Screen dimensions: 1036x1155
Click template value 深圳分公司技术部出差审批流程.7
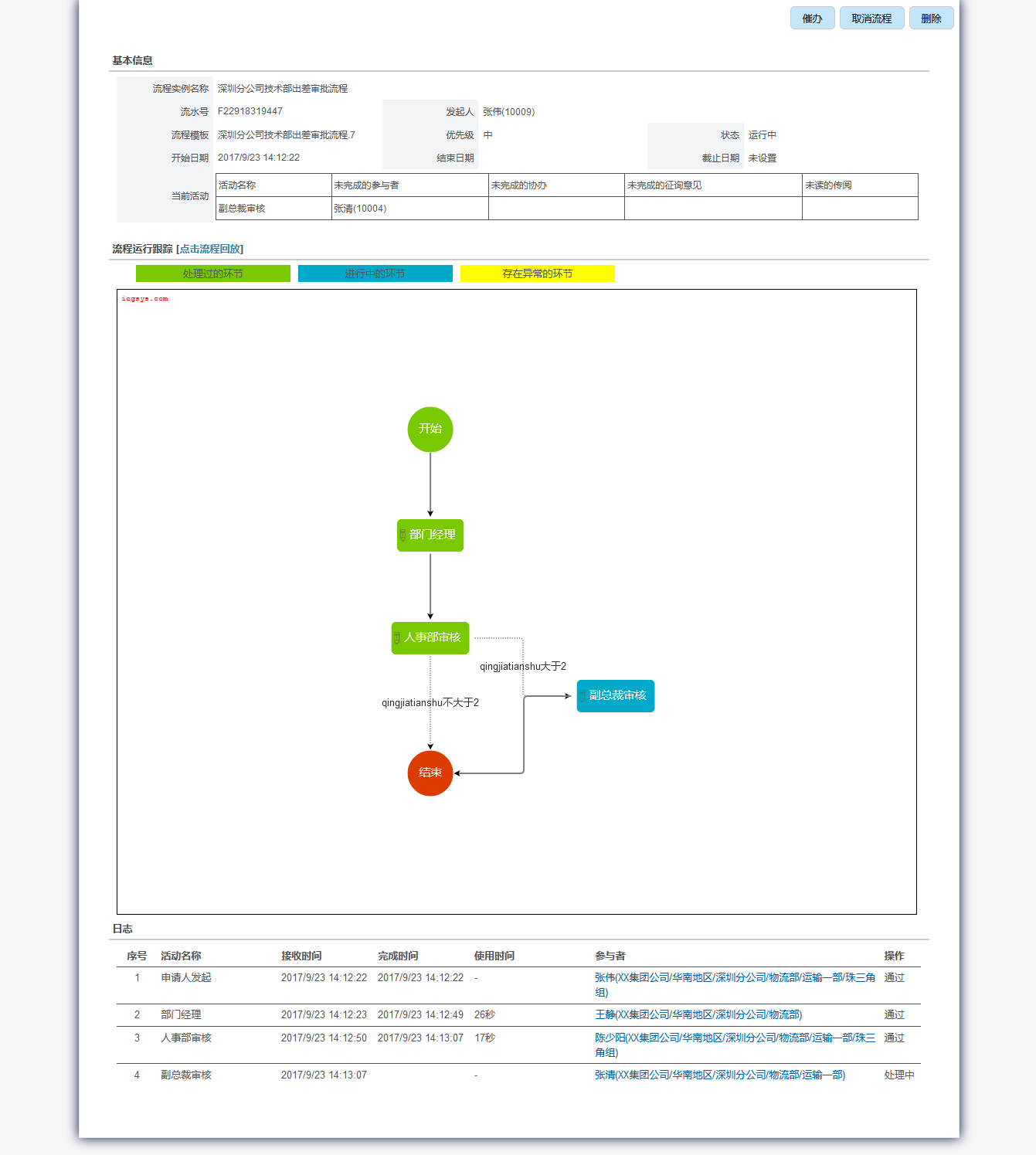(x=287, y=135)
